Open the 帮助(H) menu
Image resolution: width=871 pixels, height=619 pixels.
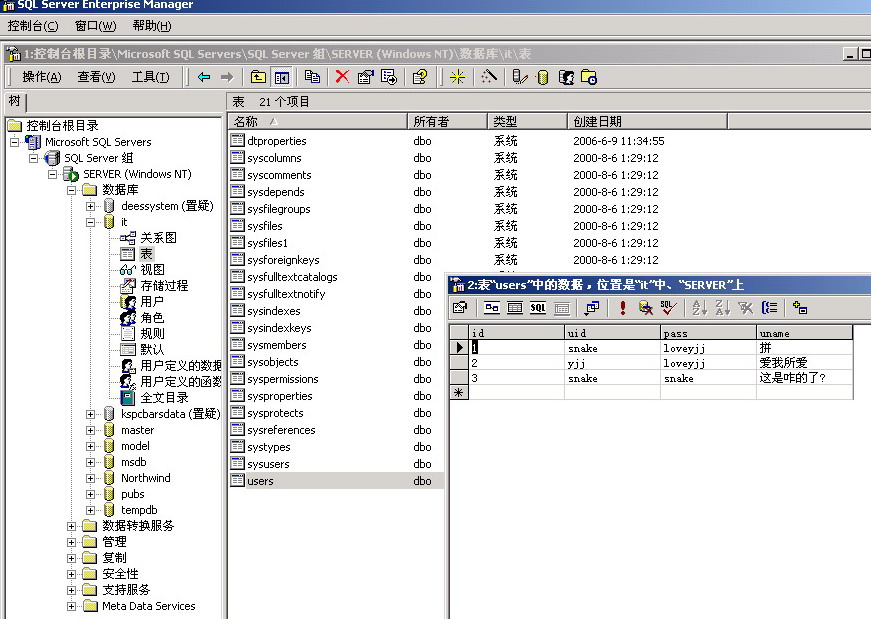(x=152, y=26)
